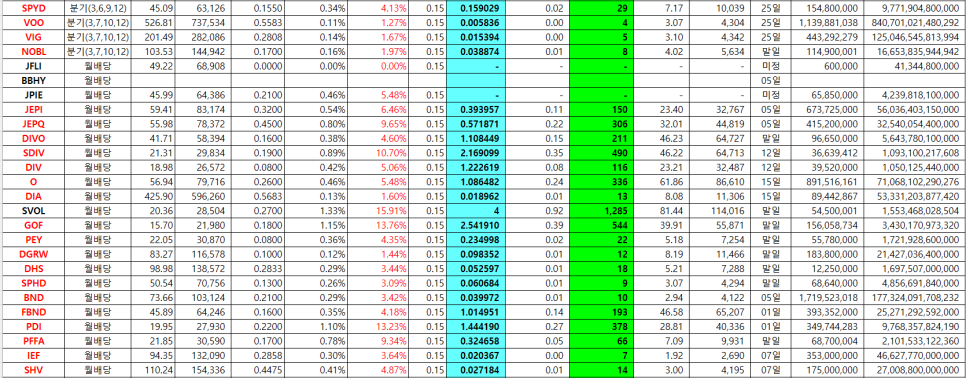Click the 526.81 price cell for VOO

(x=152, y=23)
